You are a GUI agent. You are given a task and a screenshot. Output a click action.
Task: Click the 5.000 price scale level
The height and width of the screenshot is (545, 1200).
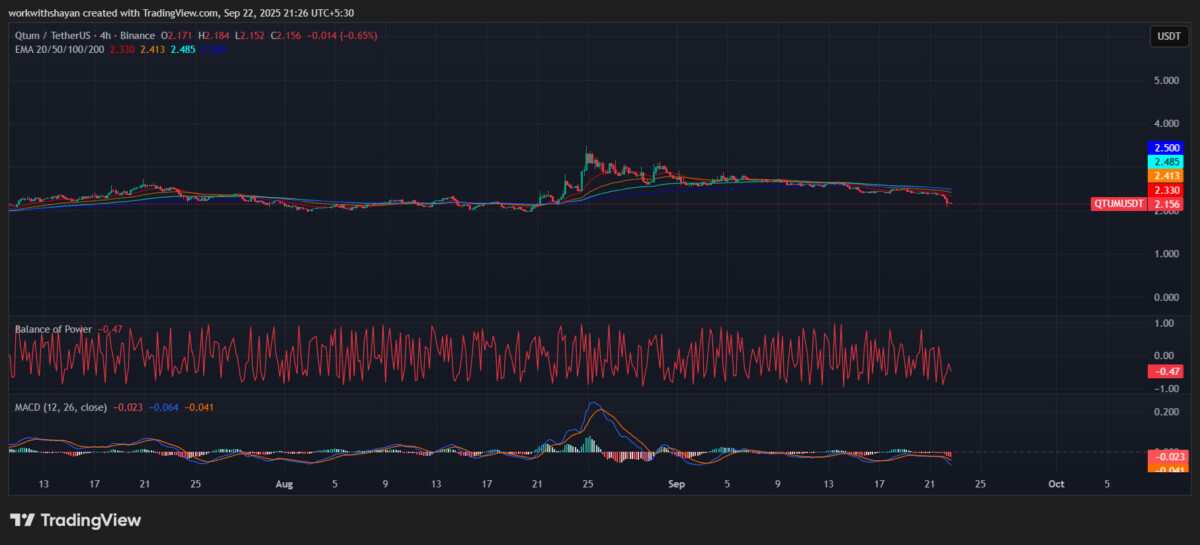coord(1167,81)
